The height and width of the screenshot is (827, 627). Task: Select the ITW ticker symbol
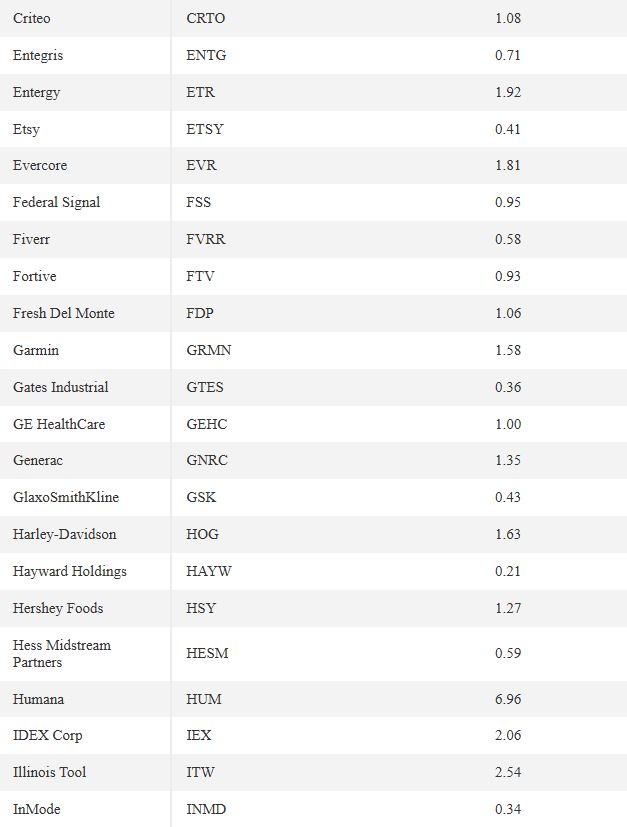tap(200, 772)
